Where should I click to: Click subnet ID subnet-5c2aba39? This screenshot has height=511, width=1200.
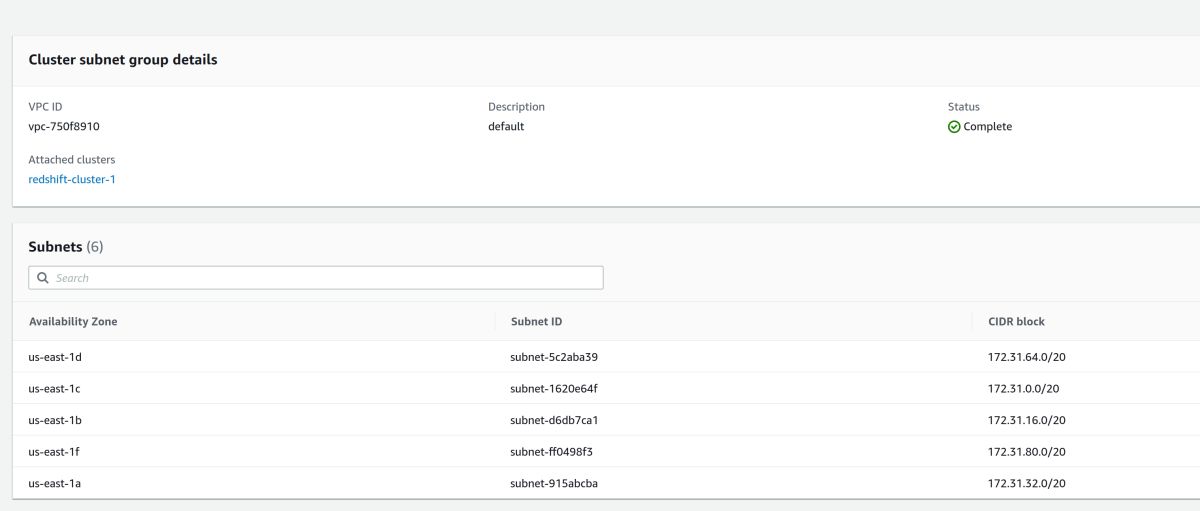point(554,357)
